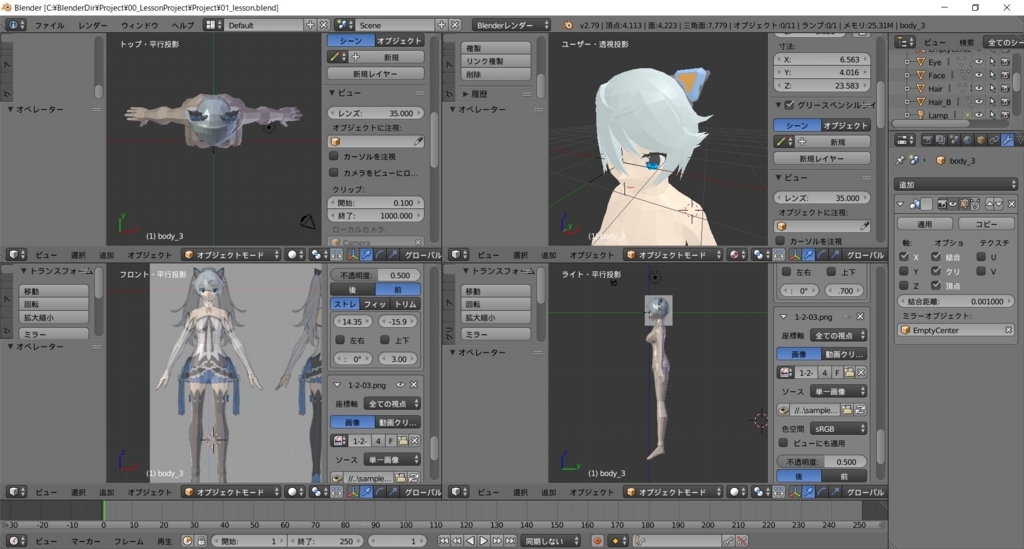Jump to the timeline start frame

pyautogui.click(x=443, y=541)
